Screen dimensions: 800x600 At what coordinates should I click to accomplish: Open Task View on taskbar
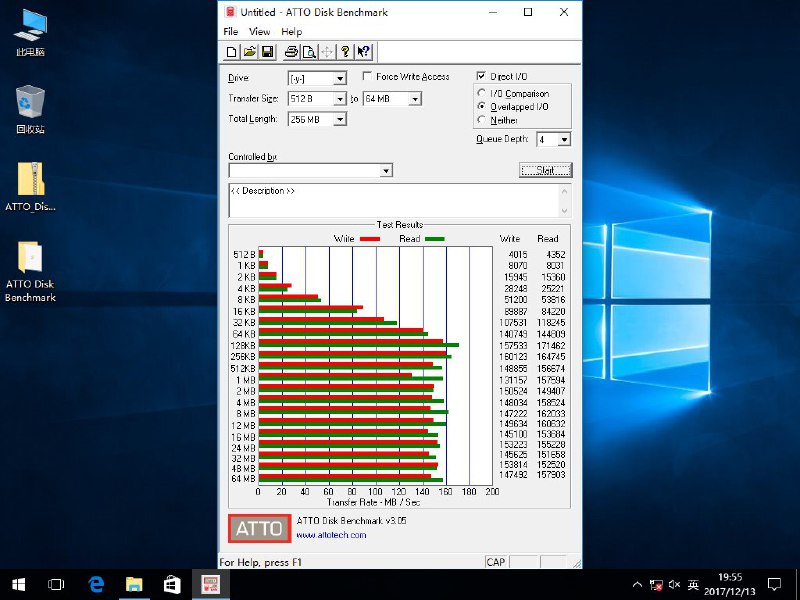pyautogui.click(x=56, y=584)
